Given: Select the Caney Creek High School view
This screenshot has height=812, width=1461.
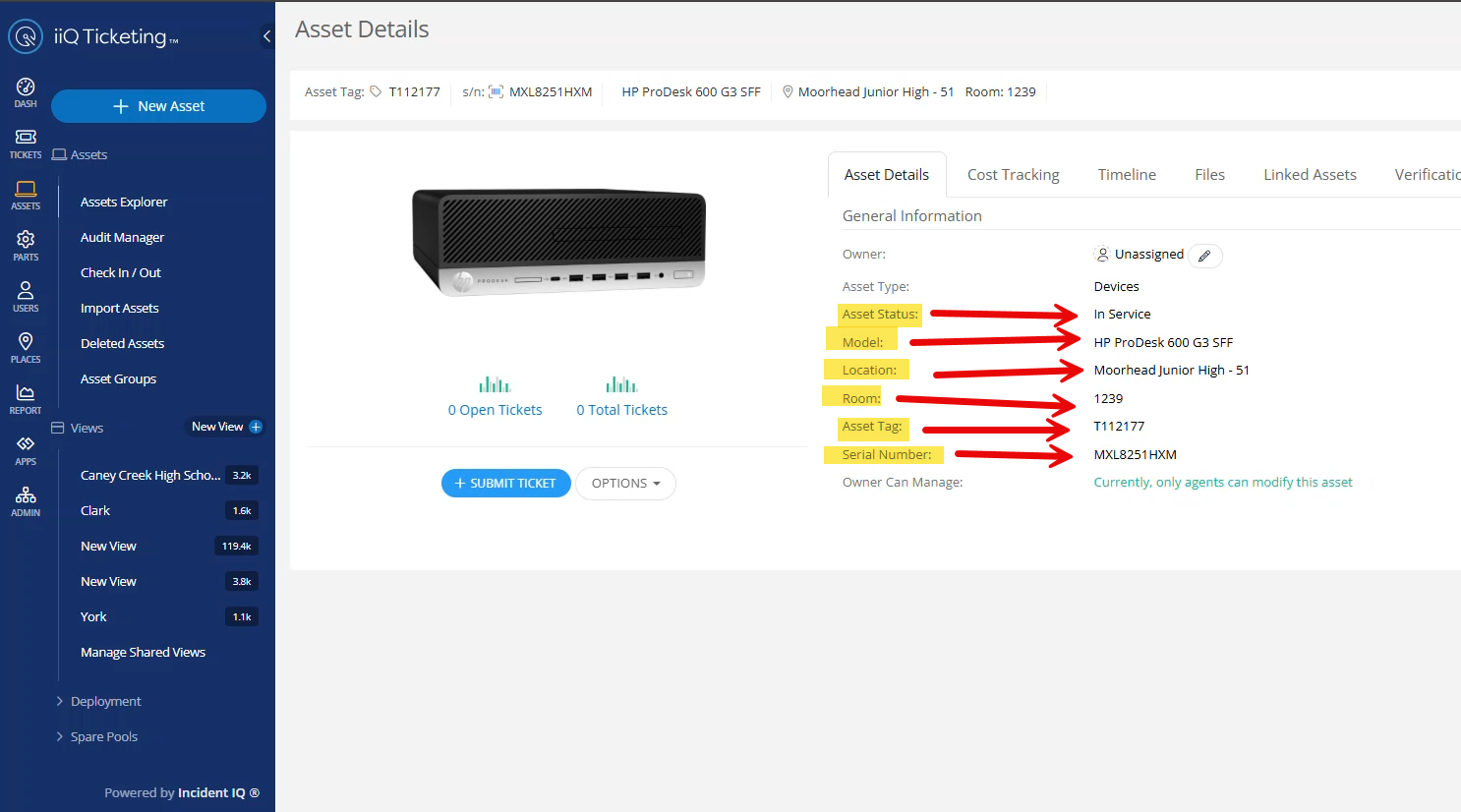Looking at the screenshot, I should pos(149,475).
